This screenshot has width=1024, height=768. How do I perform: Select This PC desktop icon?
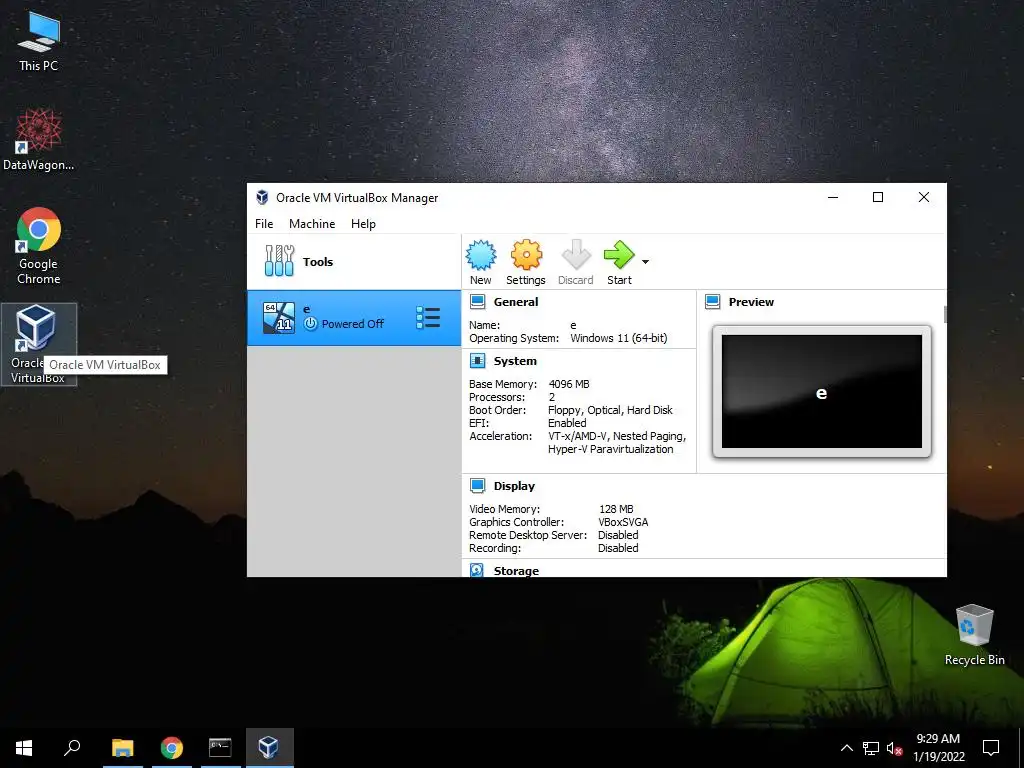pos(39,40)
